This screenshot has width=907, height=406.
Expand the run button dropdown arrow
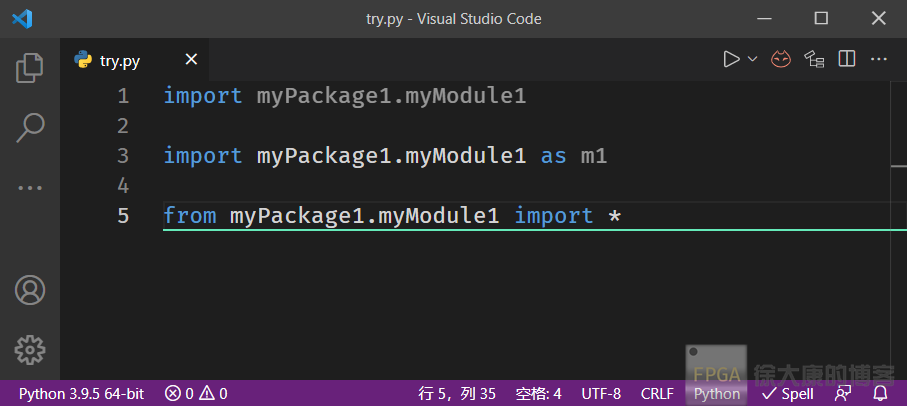tap(753, 60)
